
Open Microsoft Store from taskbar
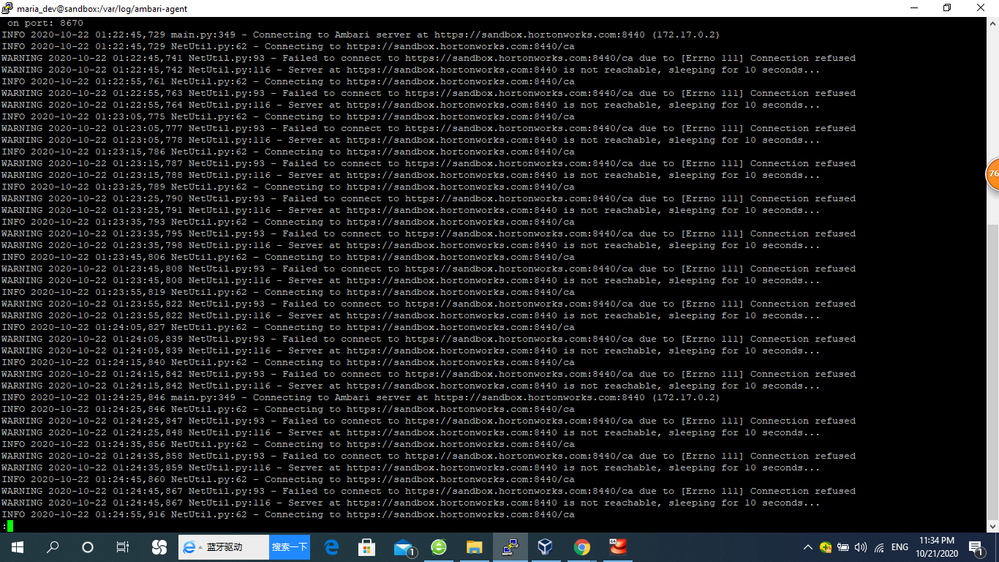367,547
